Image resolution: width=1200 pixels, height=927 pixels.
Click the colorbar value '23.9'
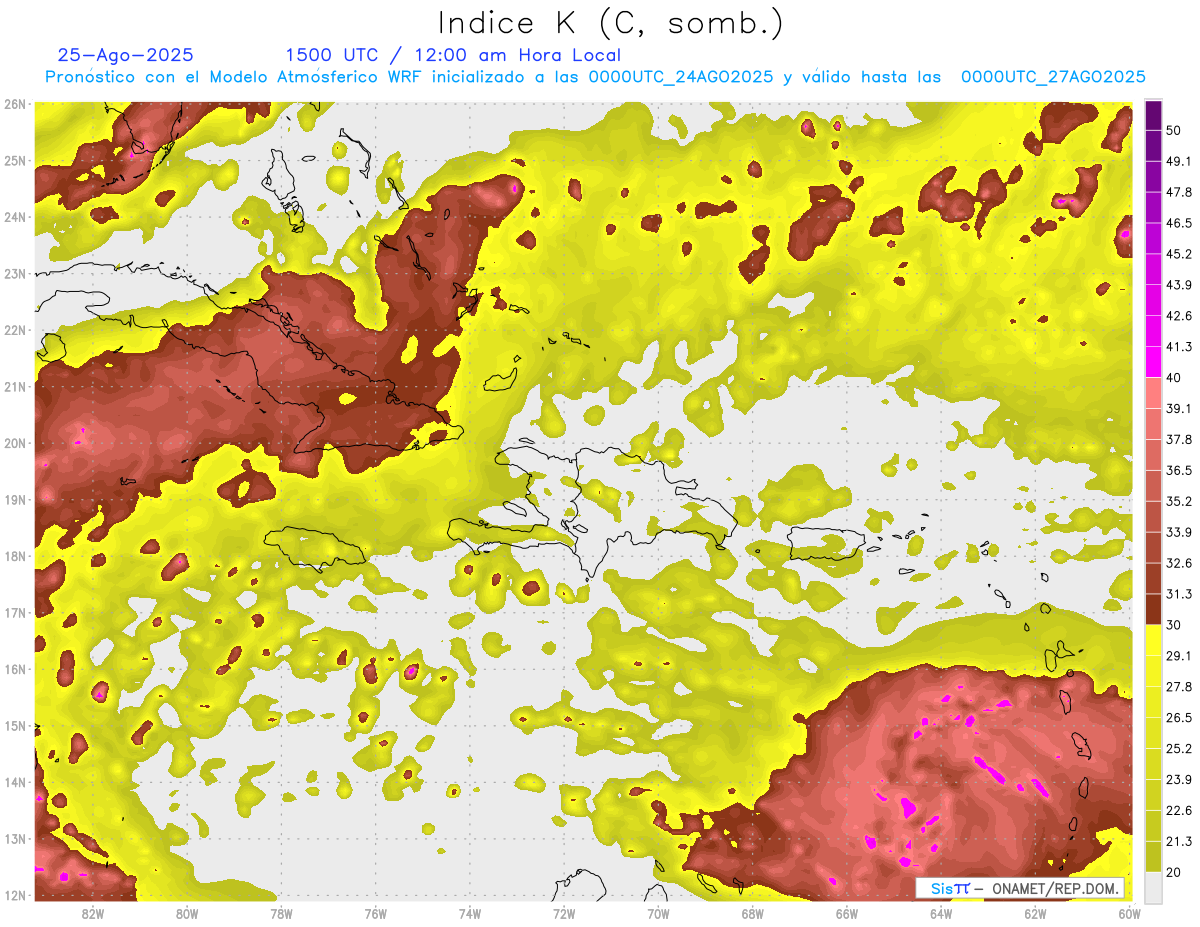pyautogui.click(x=1178, y=779)
